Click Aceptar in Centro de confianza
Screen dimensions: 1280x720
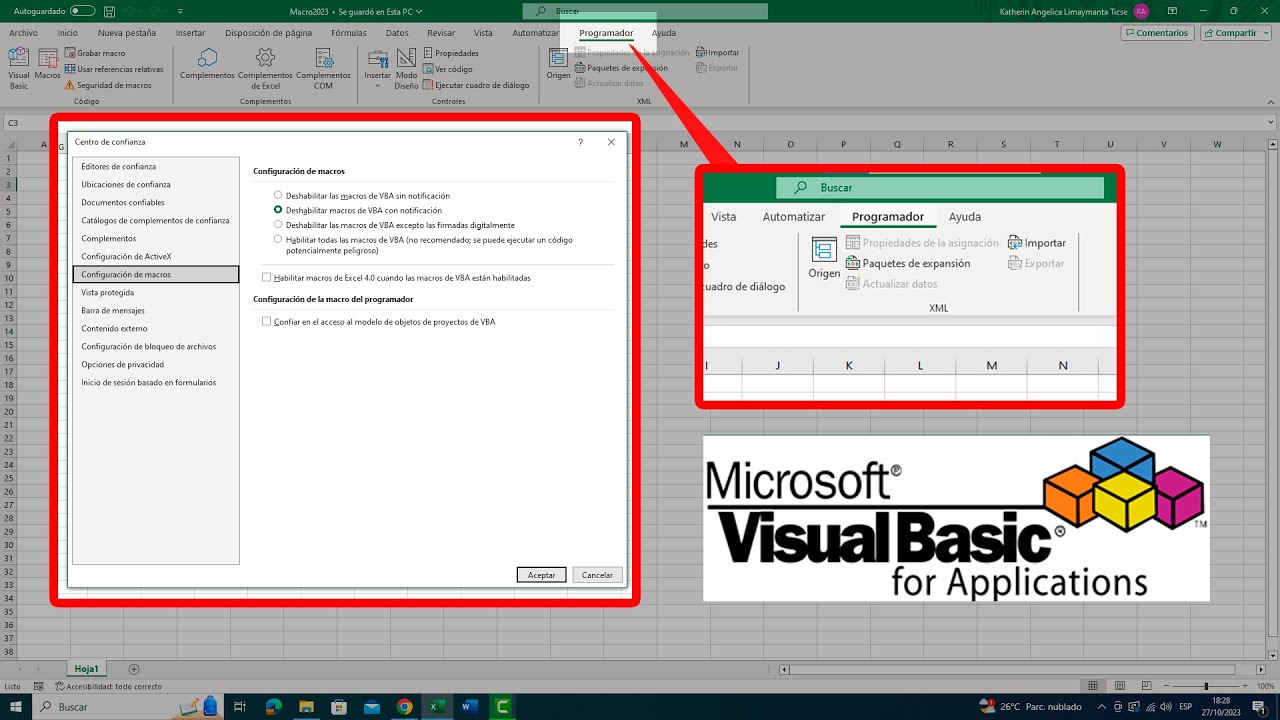[x=541, y=575]
